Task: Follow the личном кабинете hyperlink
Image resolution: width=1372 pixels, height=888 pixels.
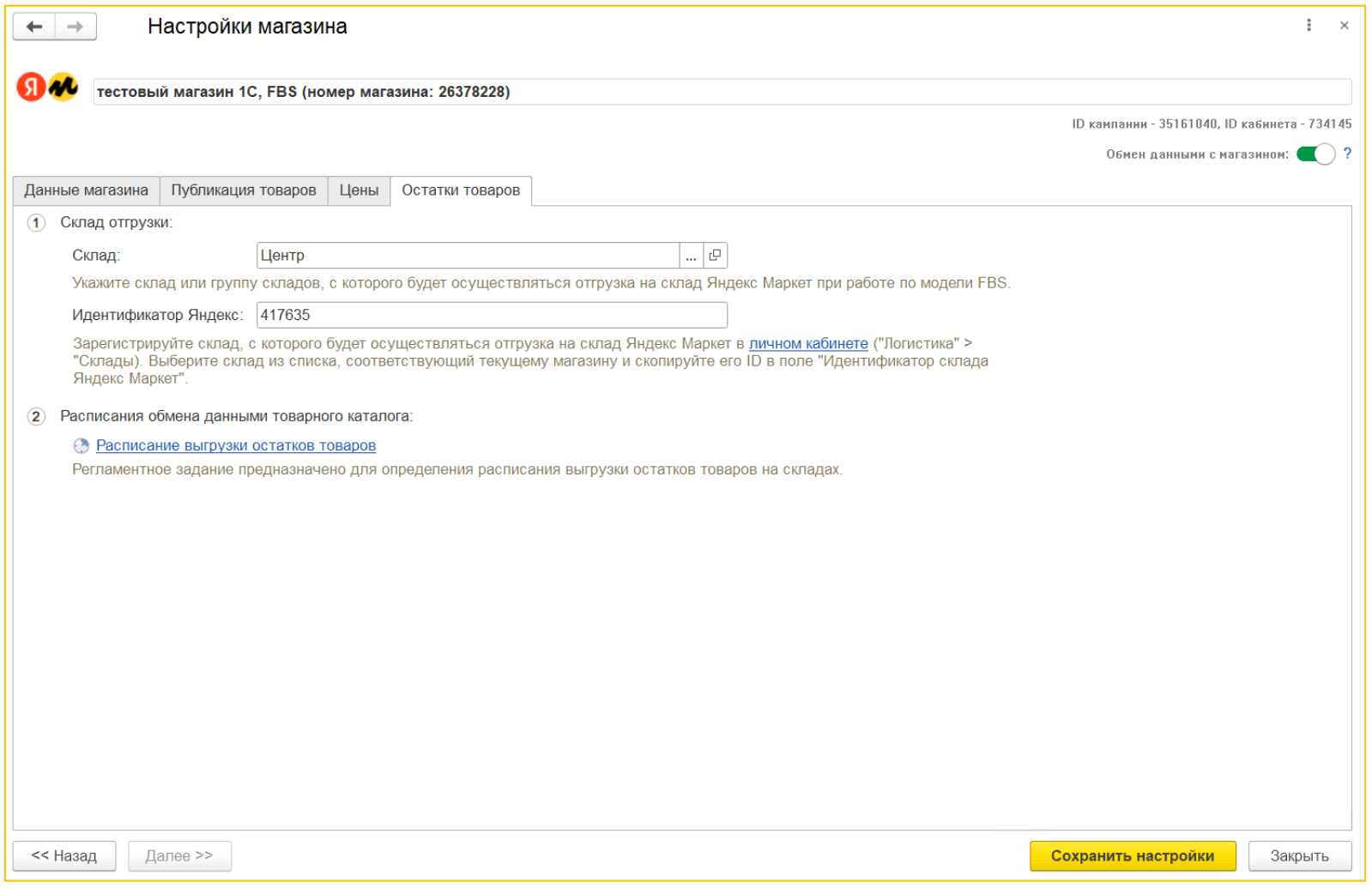Action: (808, 344)
